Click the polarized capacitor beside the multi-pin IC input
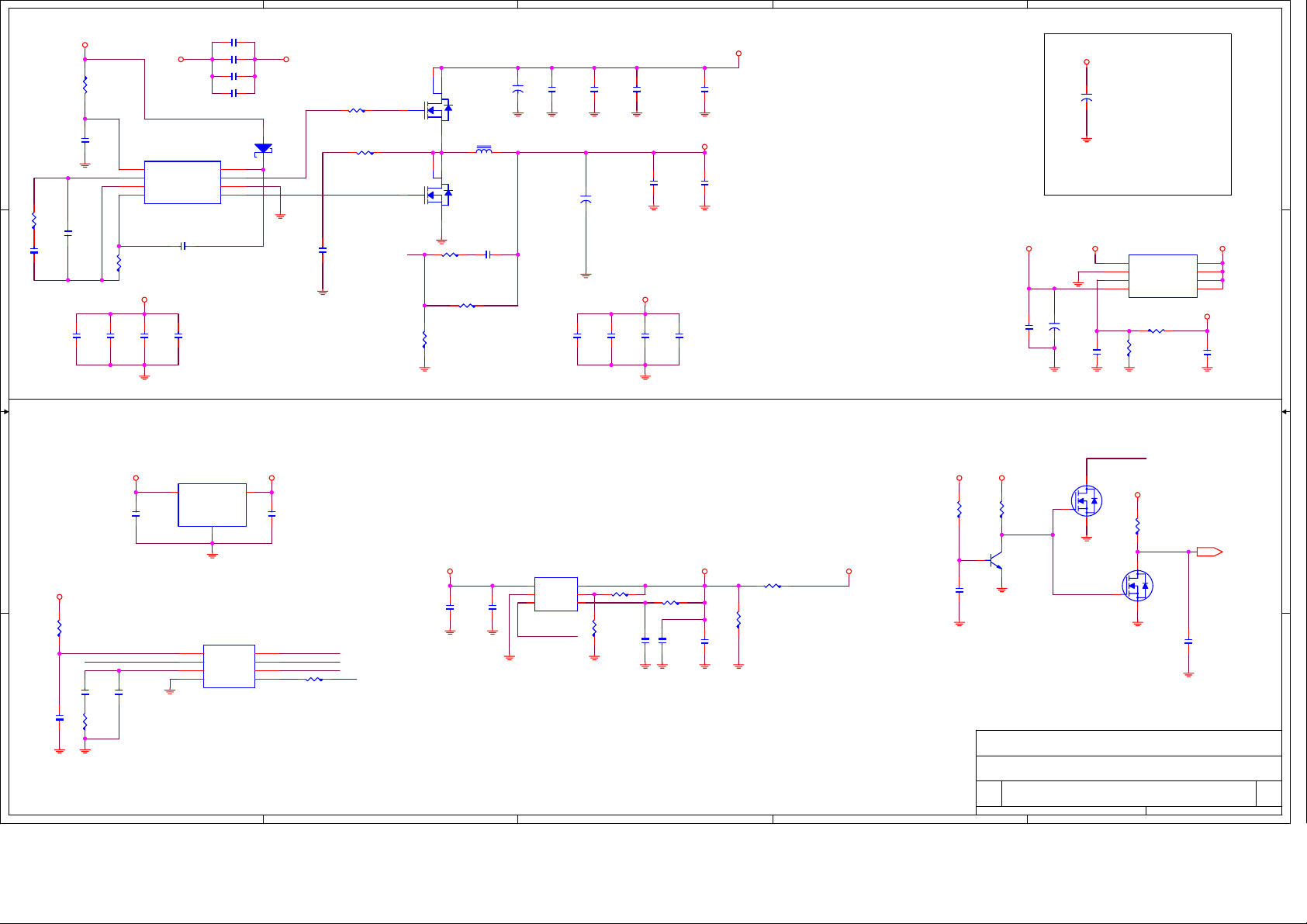This screenshot has width=1307, height=924. [x=1054, y=326]
